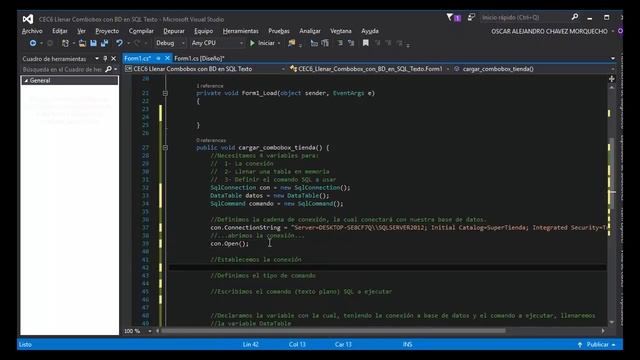Collapse the cargar_combobox_tienda method region
The image size is (640, 360).
165,147
